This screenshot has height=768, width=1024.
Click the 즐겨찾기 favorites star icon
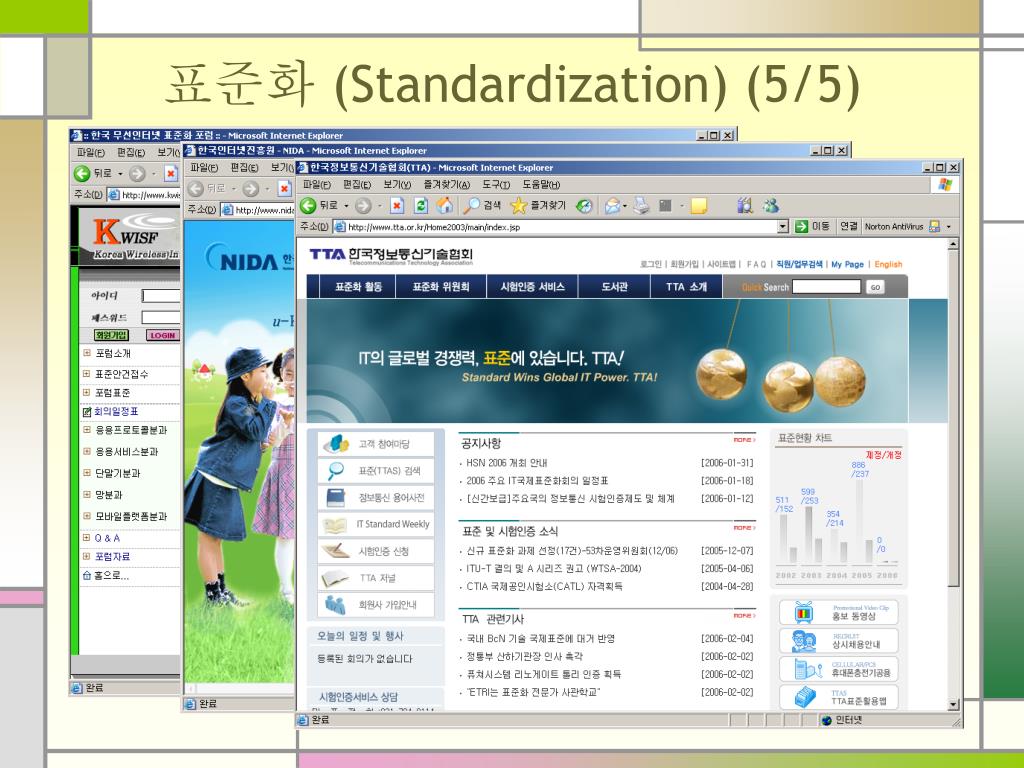[519, 206]
